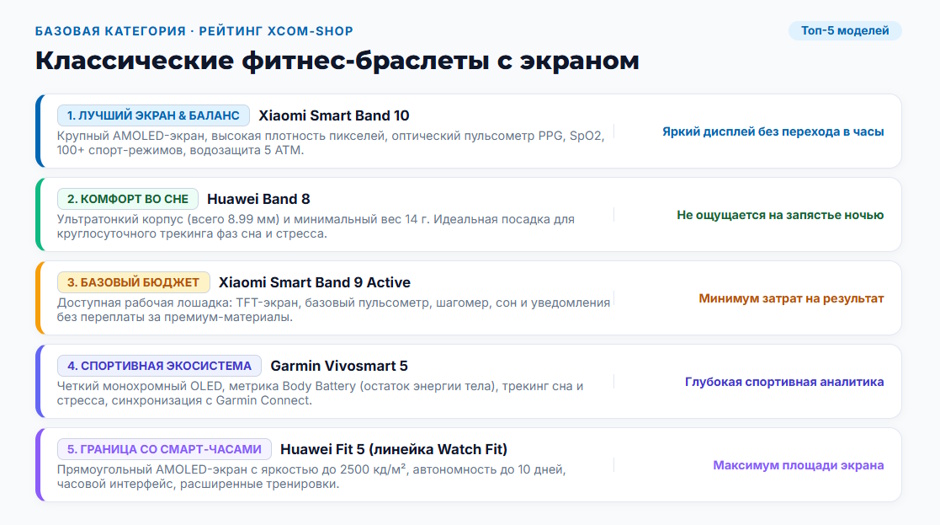Select the КОМФОРТ ВО СНЕ tag

coord(128,199)
